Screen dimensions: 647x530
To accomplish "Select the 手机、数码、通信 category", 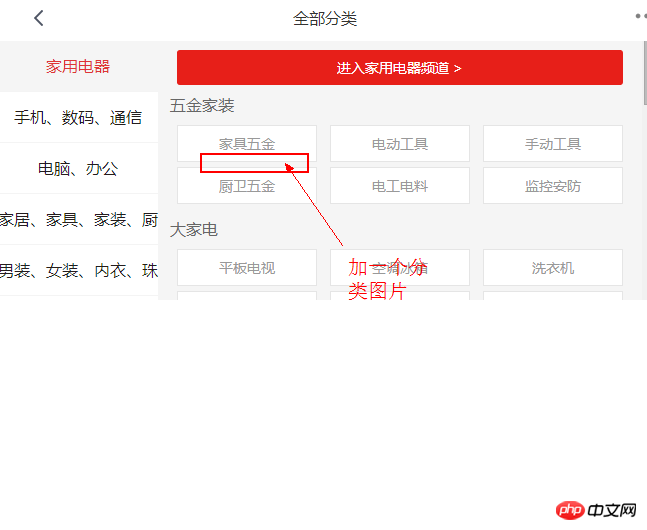I will tap(78, 118).
